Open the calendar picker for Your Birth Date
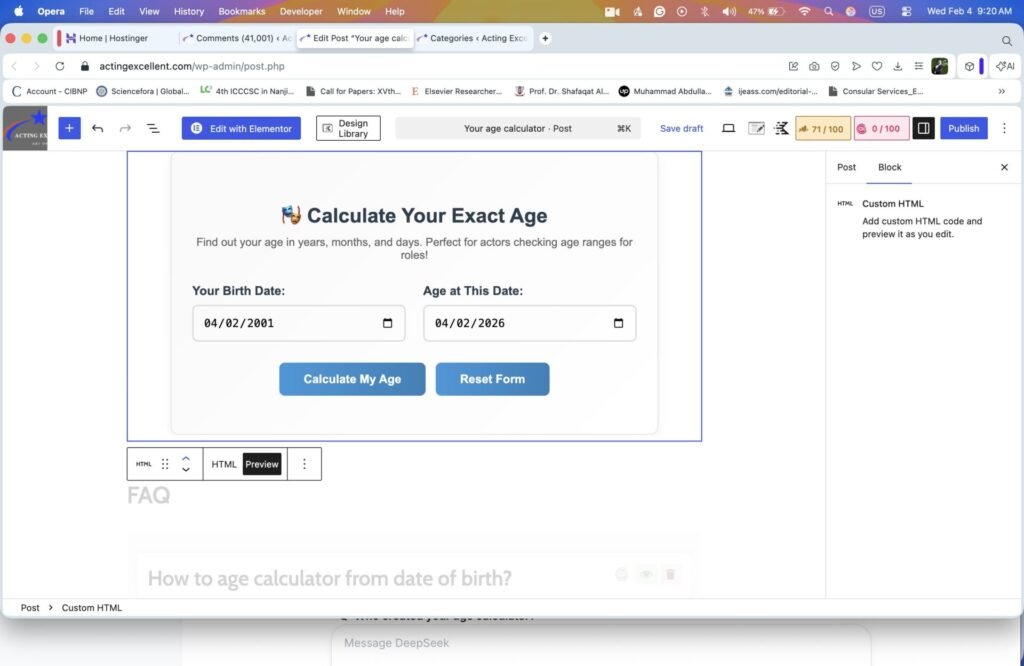Viewport: 1024px width, 666px height. [388, 322]
